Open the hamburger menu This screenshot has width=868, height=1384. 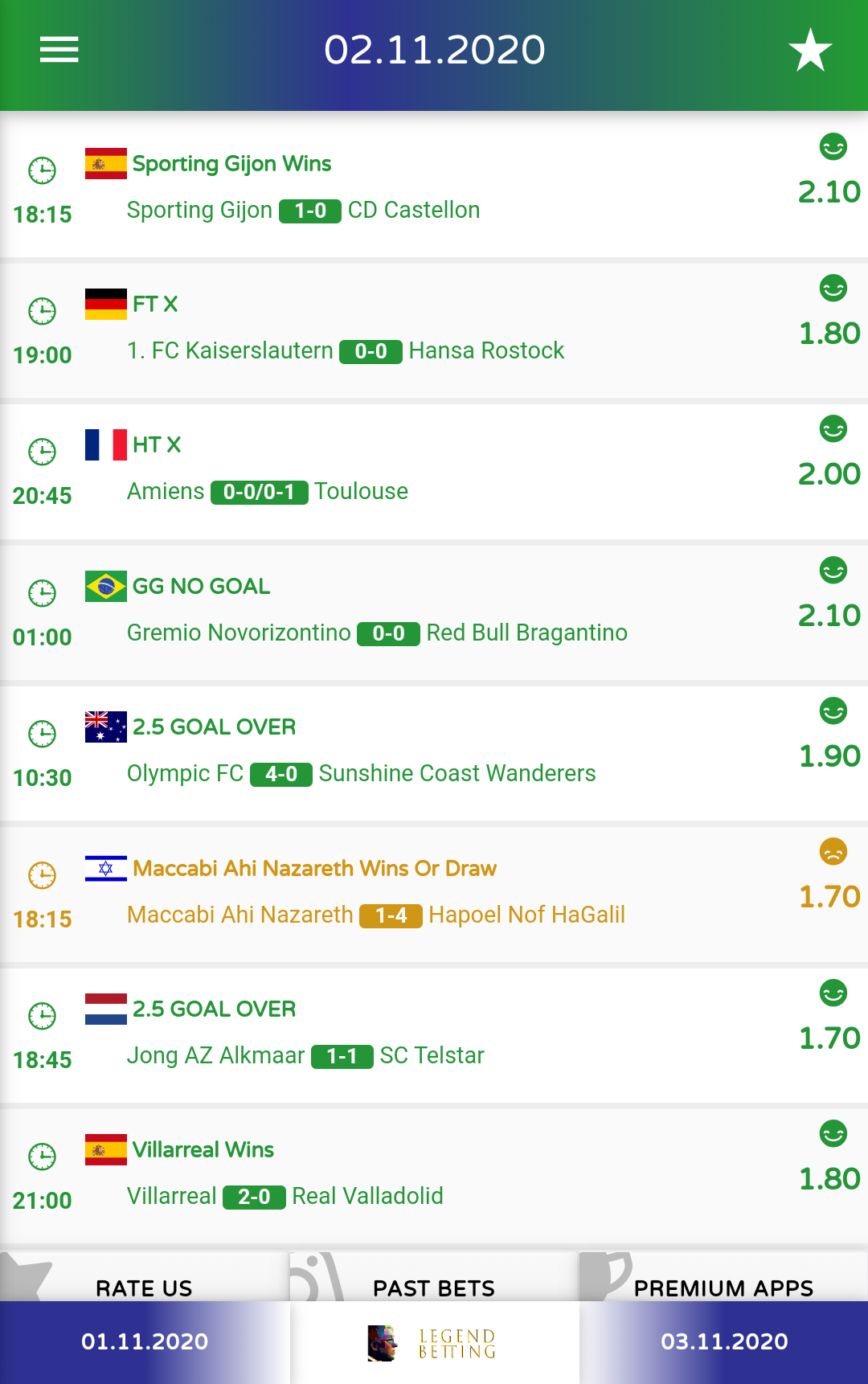[x=59, y=50]
